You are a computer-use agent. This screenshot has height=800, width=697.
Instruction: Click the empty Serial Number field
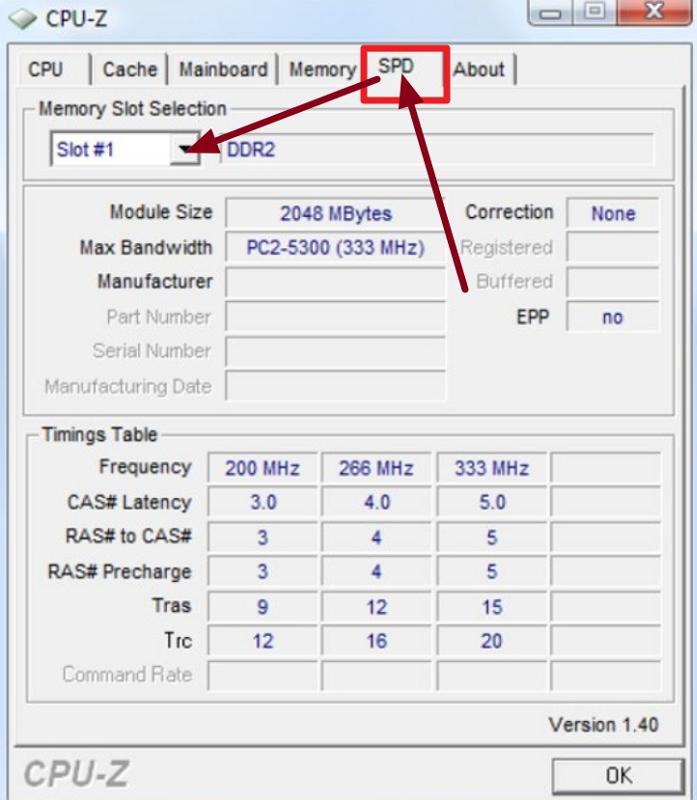[335, 352]
